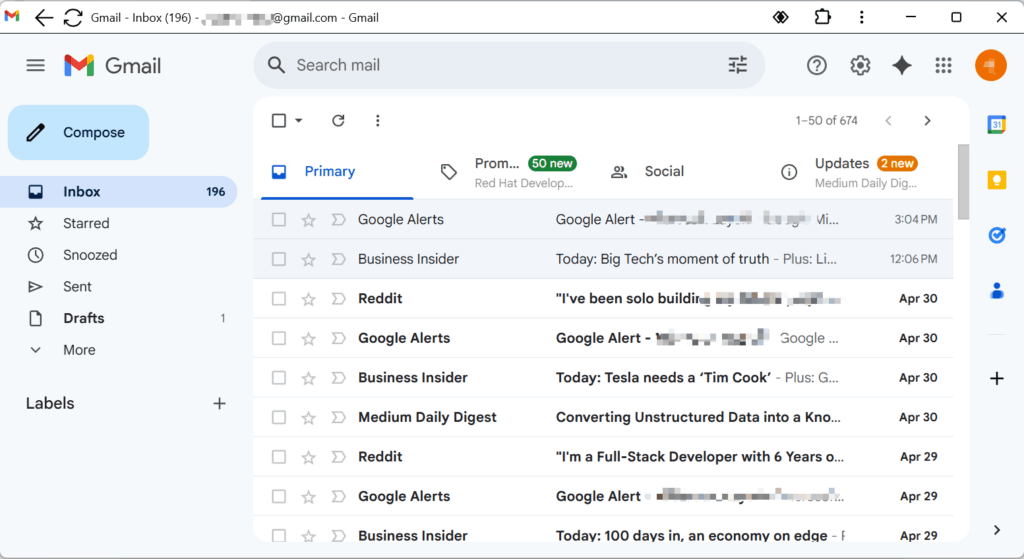Screen dimensions: 1024x559
Task: Open the Gemini sparkle icon
Action: click(902, 65)
